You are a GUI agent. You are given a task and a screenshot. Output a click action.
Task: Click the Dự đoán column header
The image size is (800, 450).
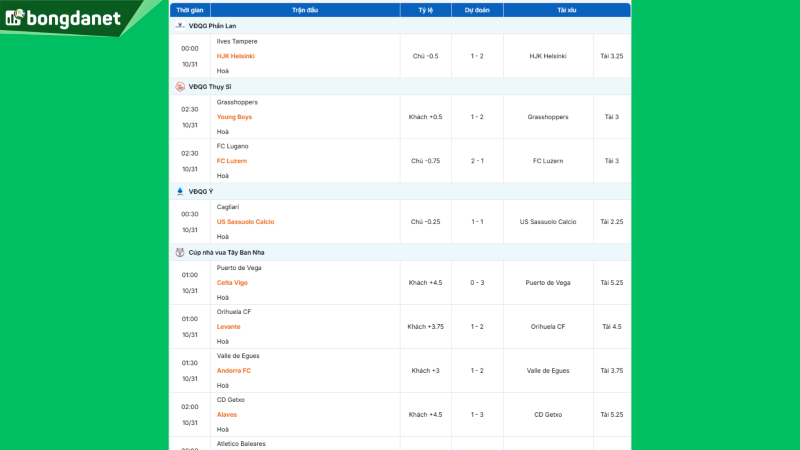click(477, 9)
